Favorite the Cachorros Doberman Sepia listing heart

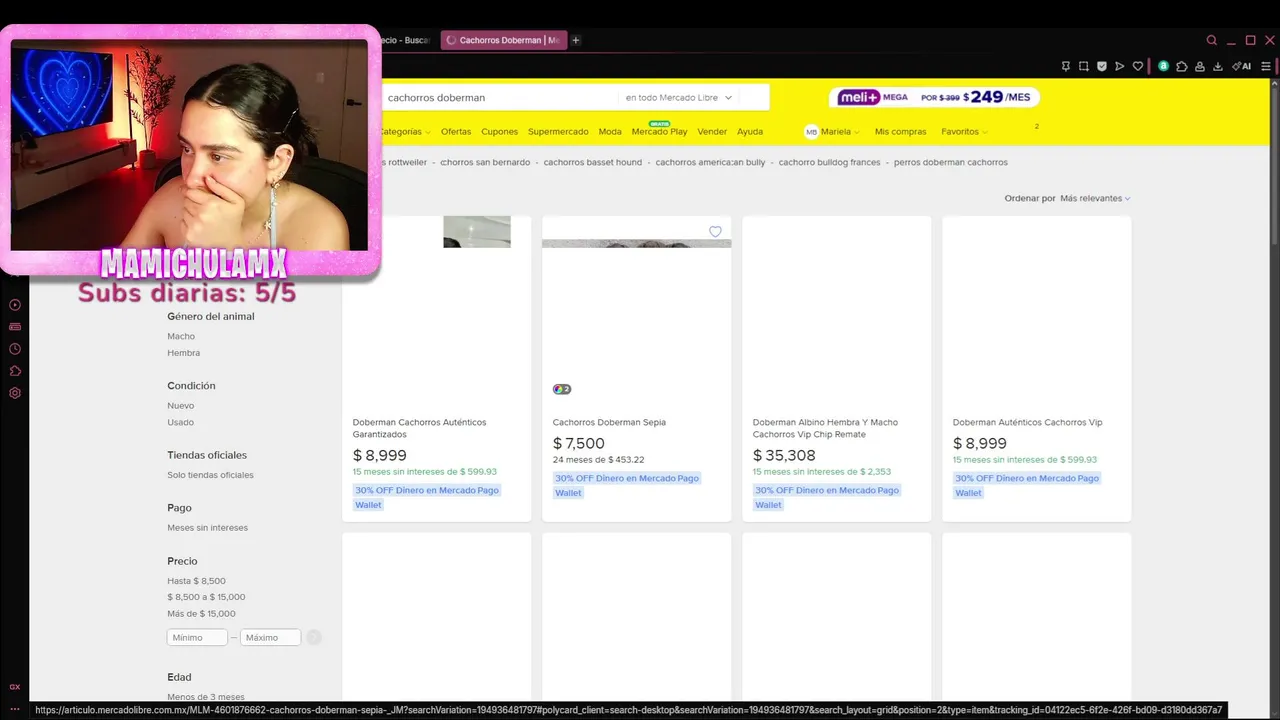click(x=715, y=232)
